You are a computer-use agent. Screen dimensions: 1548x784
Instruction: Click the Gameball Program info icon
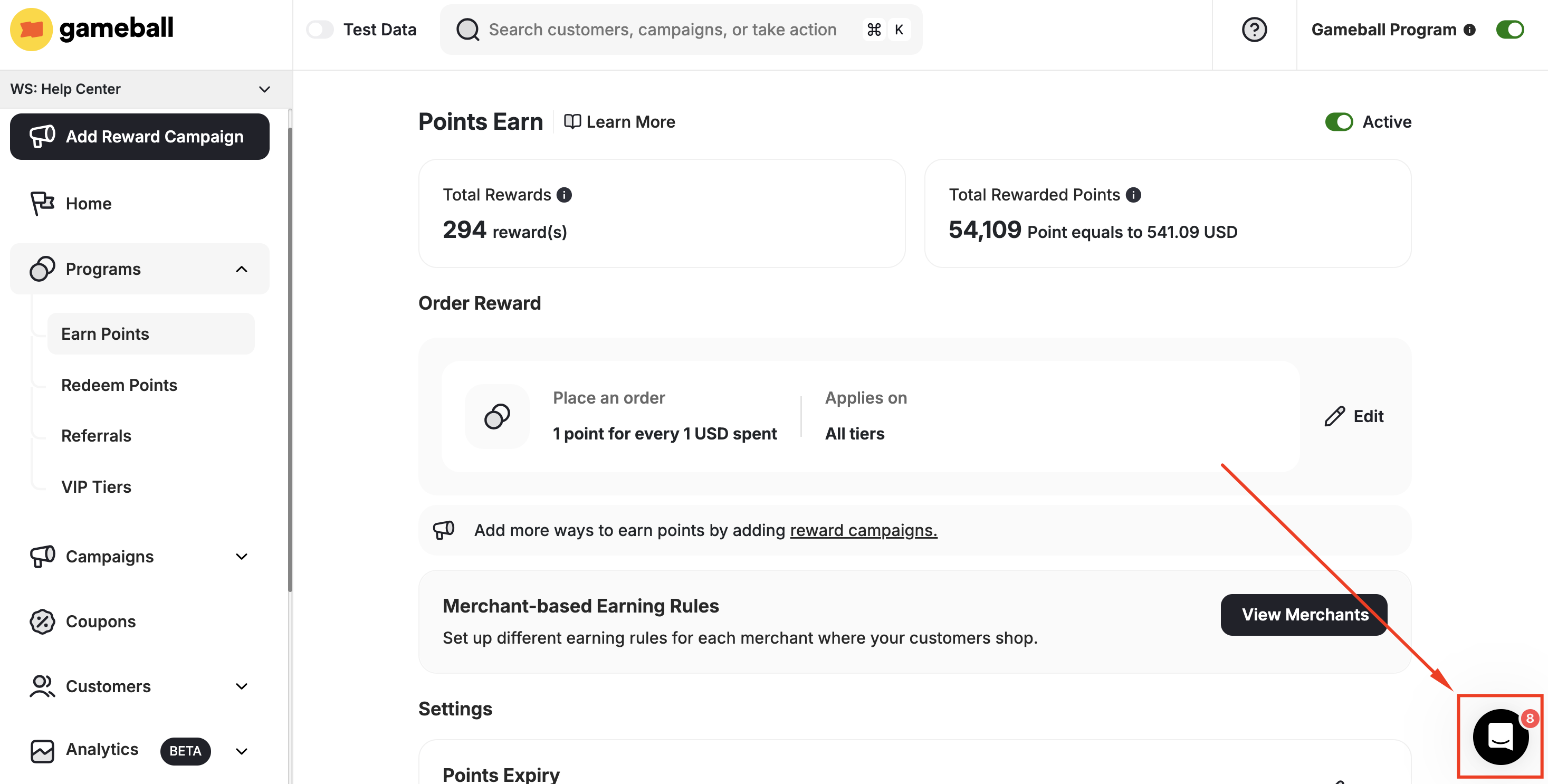[x=1469, y=30]
